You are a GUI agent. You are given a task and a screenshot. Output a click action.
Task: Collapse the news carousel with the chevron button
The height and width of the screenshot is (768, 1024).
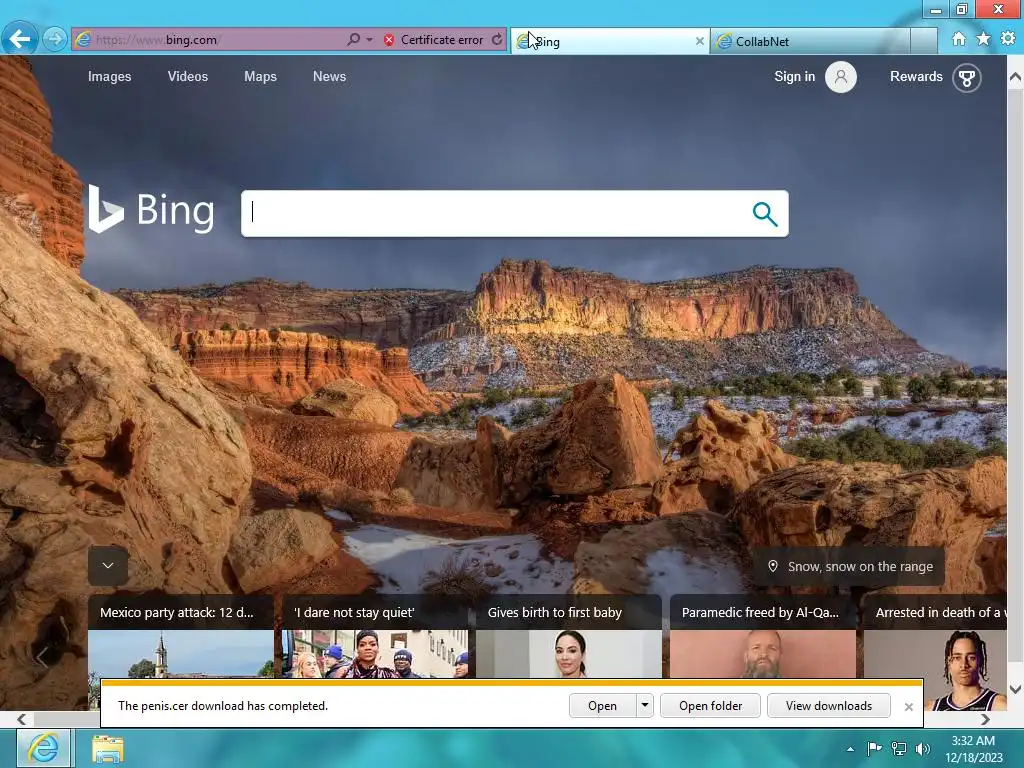click(x=108, y=566)
